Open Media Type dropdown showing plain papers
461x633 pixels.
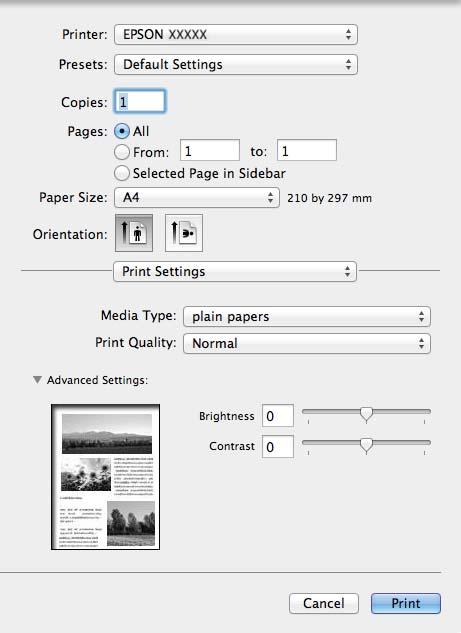click(x=307, y=316)
